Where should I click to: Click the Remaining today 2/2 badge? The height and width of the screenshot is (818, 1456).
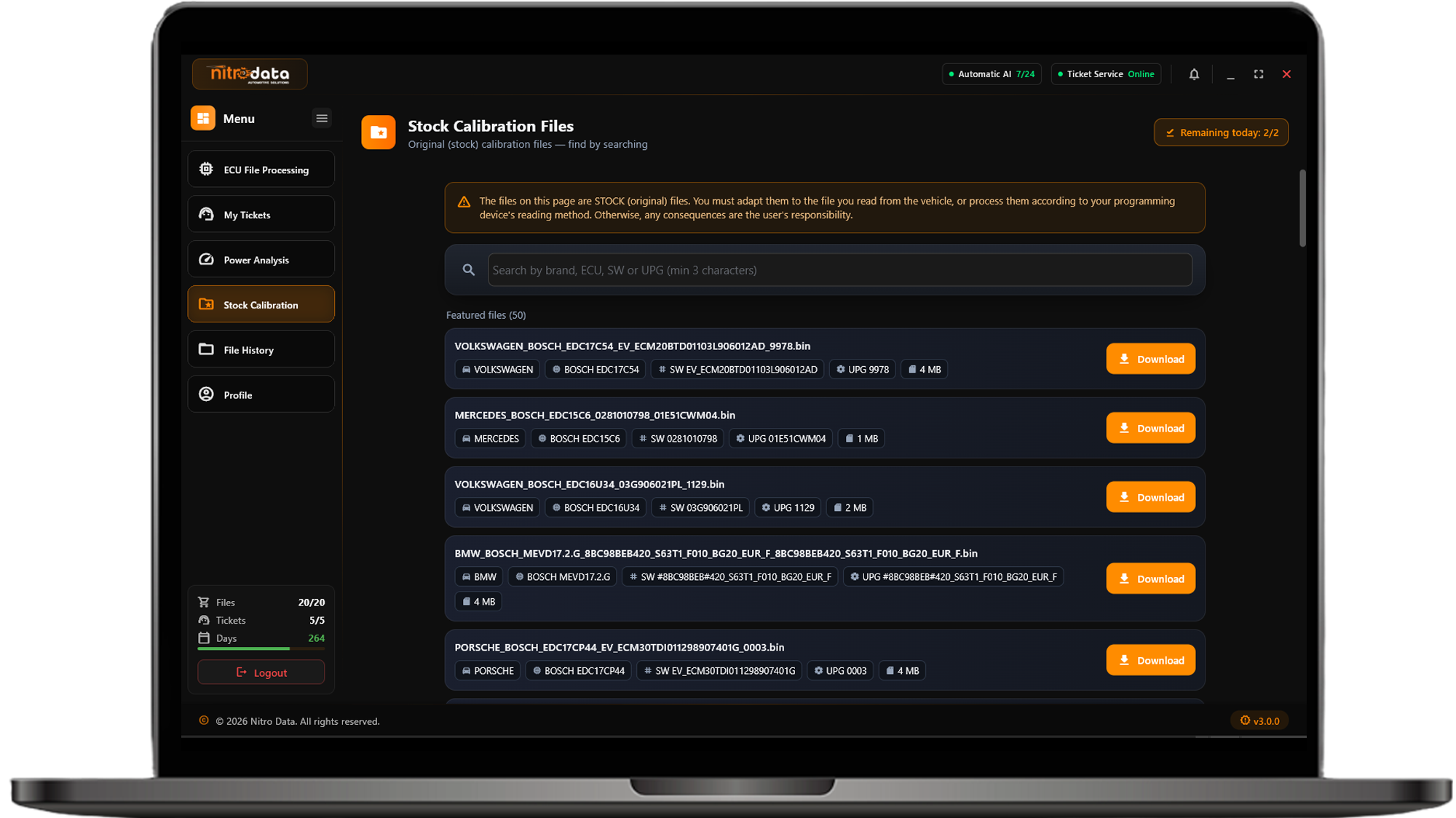[x=1221, y=132]
